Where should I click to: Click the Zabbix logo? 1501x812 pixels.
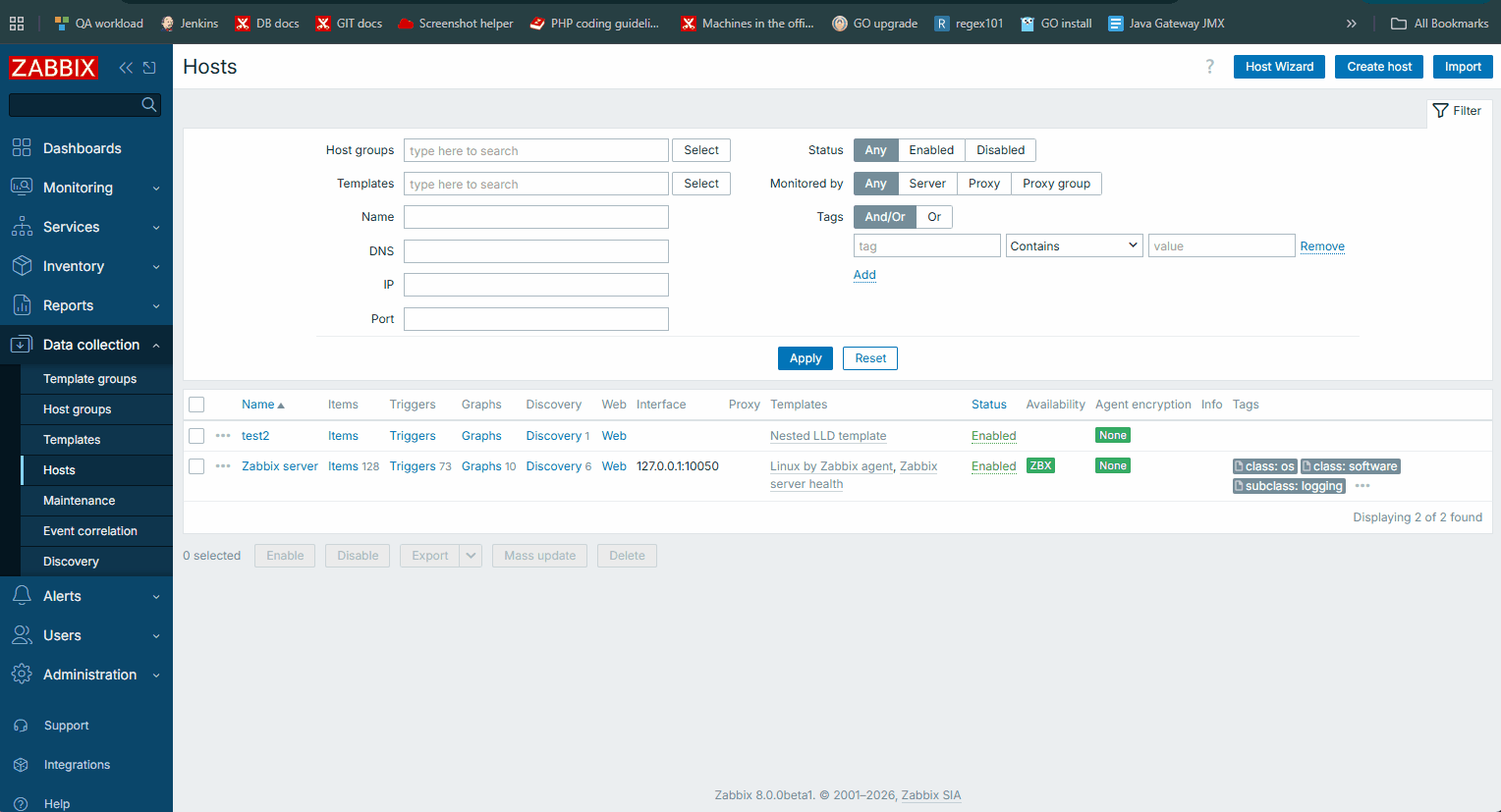pos(54,68)
